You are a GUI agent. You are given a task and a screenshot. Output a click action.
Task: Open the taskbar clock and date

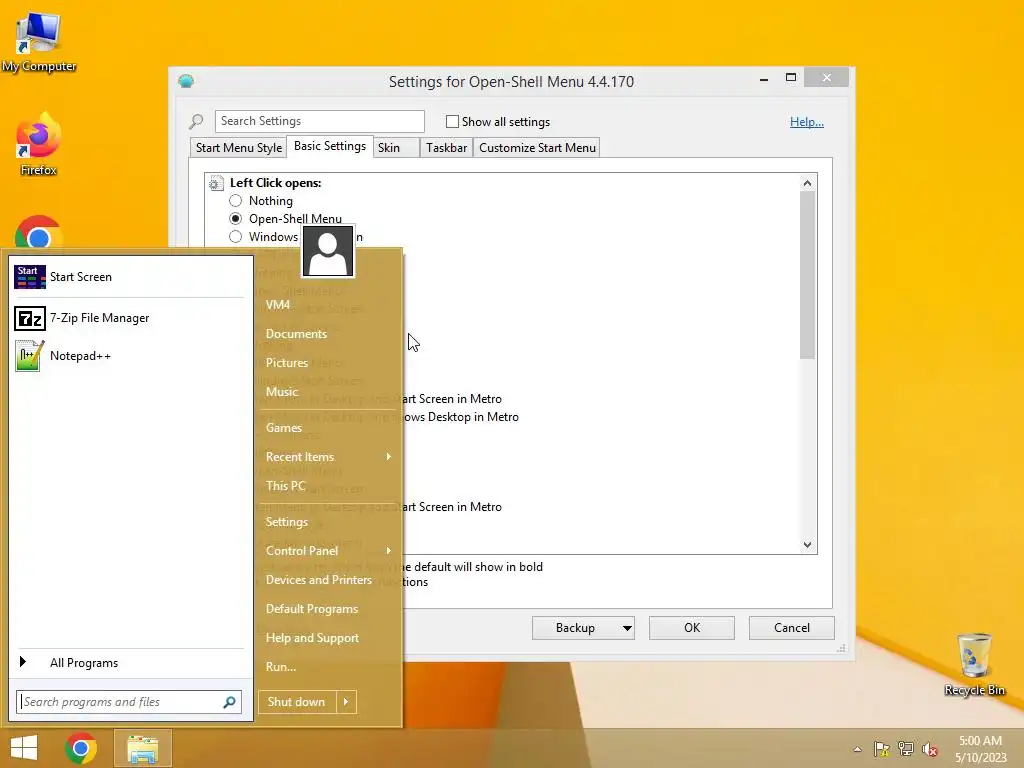[980, 749]
